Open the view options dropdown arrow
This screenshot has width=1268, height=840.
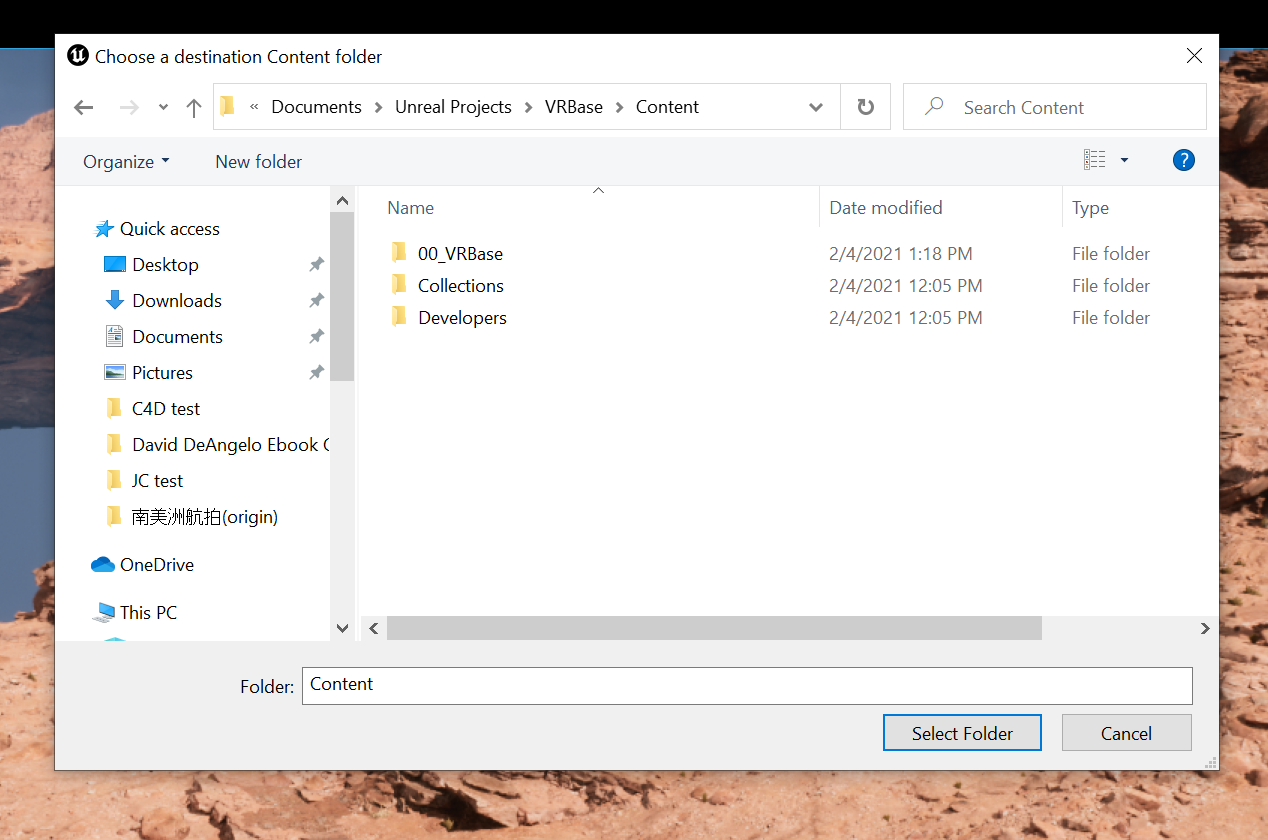click(x=1124, y=160)
